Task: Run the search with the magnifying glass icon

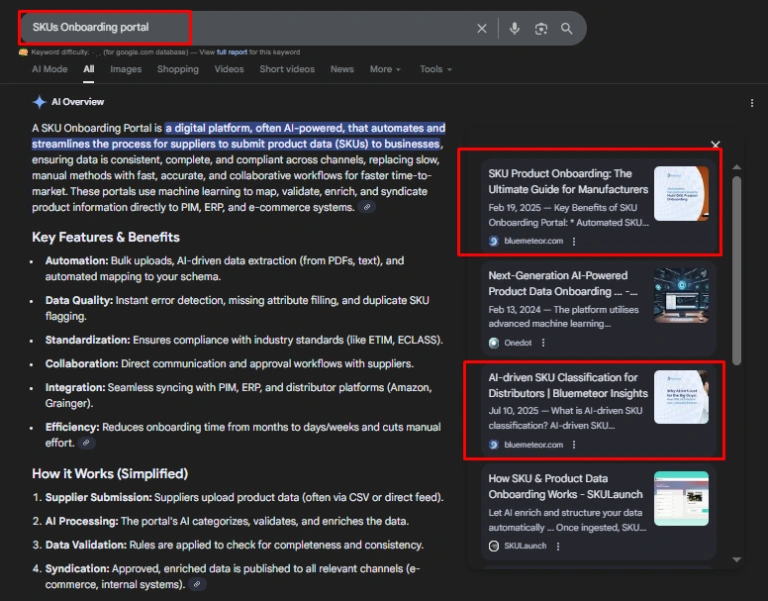Action: pyautogui.click(x=567, y=28)
